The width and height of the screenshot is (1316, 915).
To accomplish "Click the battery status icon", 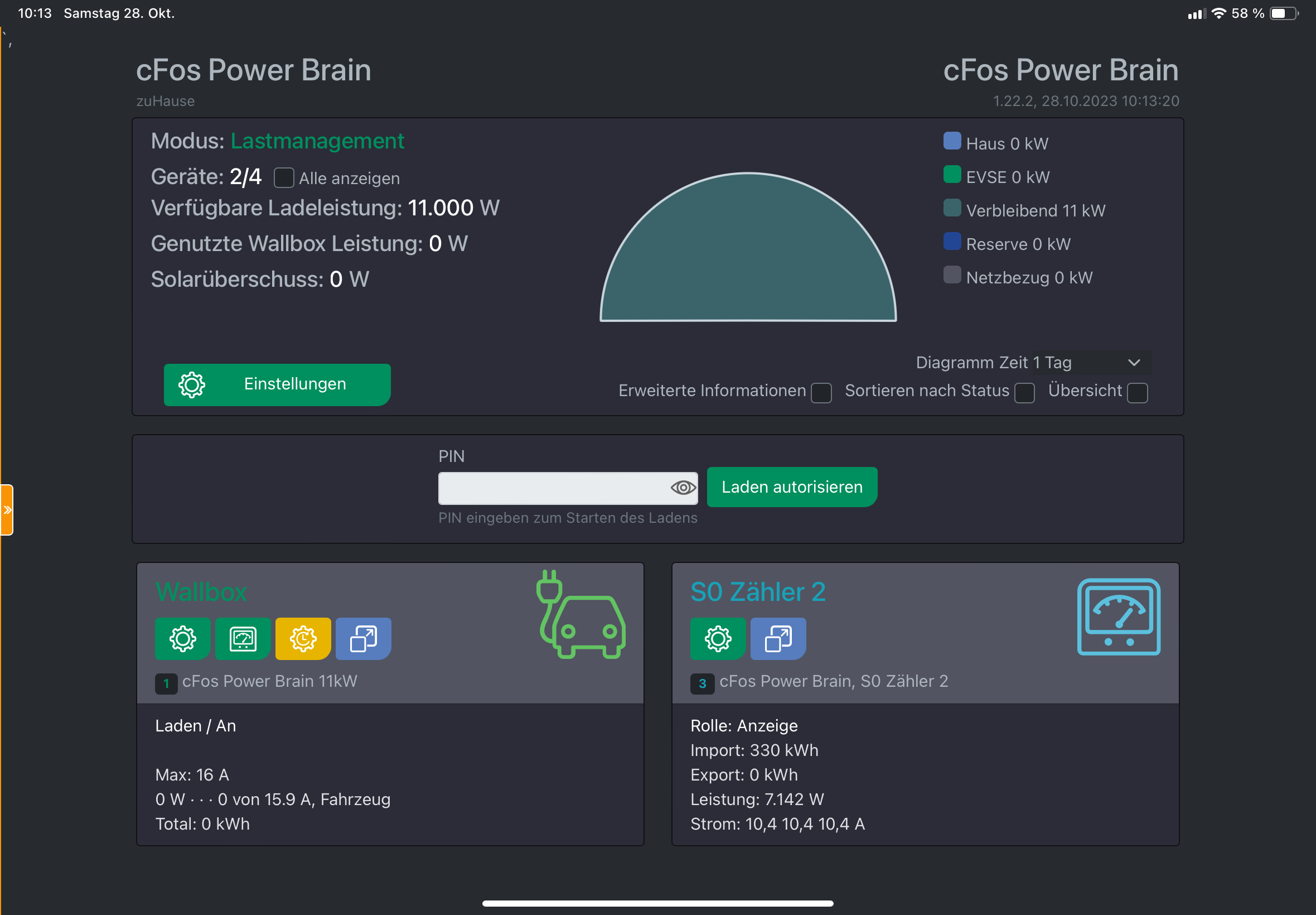I will coord(1284,13).
